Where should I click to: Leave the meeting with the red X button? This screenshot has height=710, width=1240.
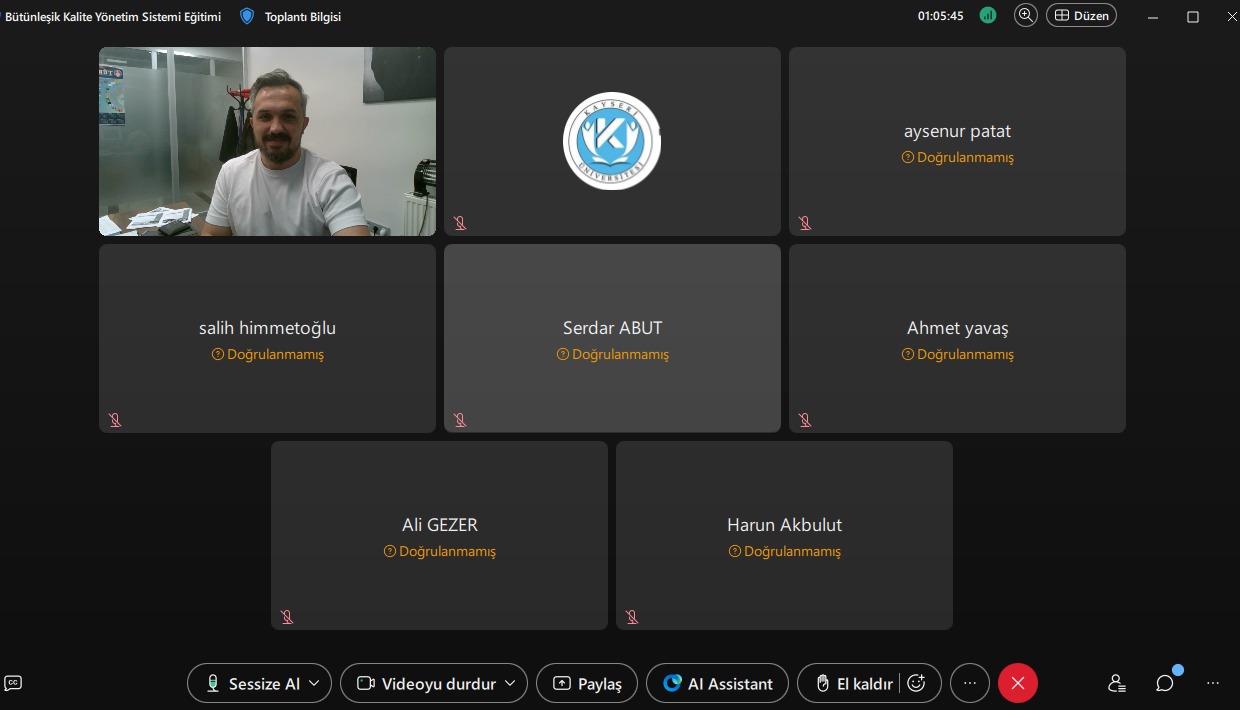click(x=1017, y=684)
